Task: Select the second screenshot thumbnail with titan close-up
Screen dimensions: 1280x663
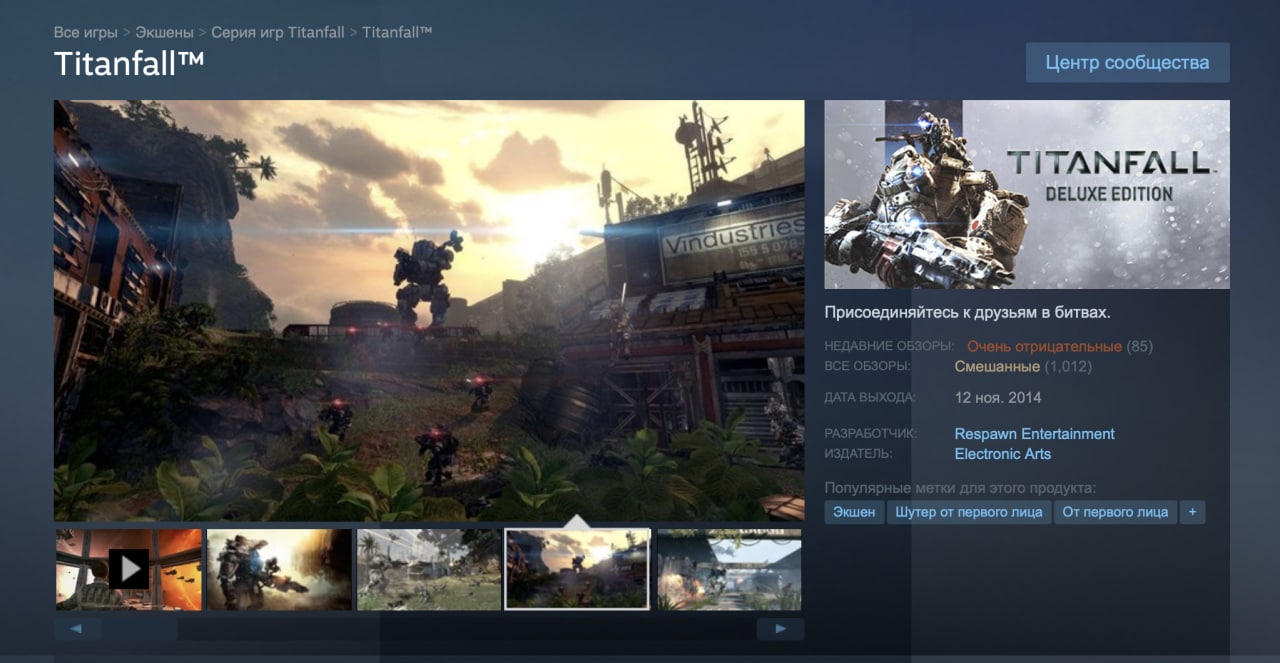Action: point(279,569)
